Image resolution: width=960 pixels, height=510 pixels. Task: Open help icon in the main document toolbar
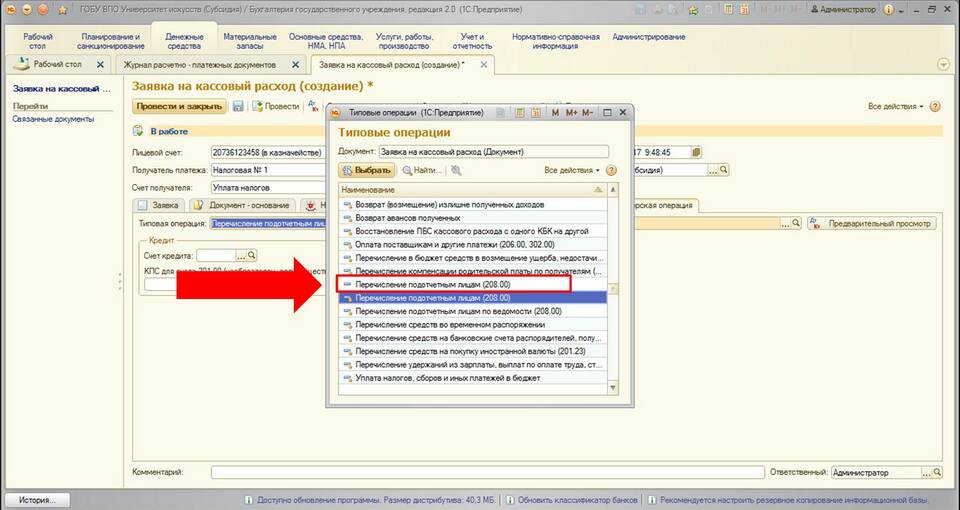[935, 107]
